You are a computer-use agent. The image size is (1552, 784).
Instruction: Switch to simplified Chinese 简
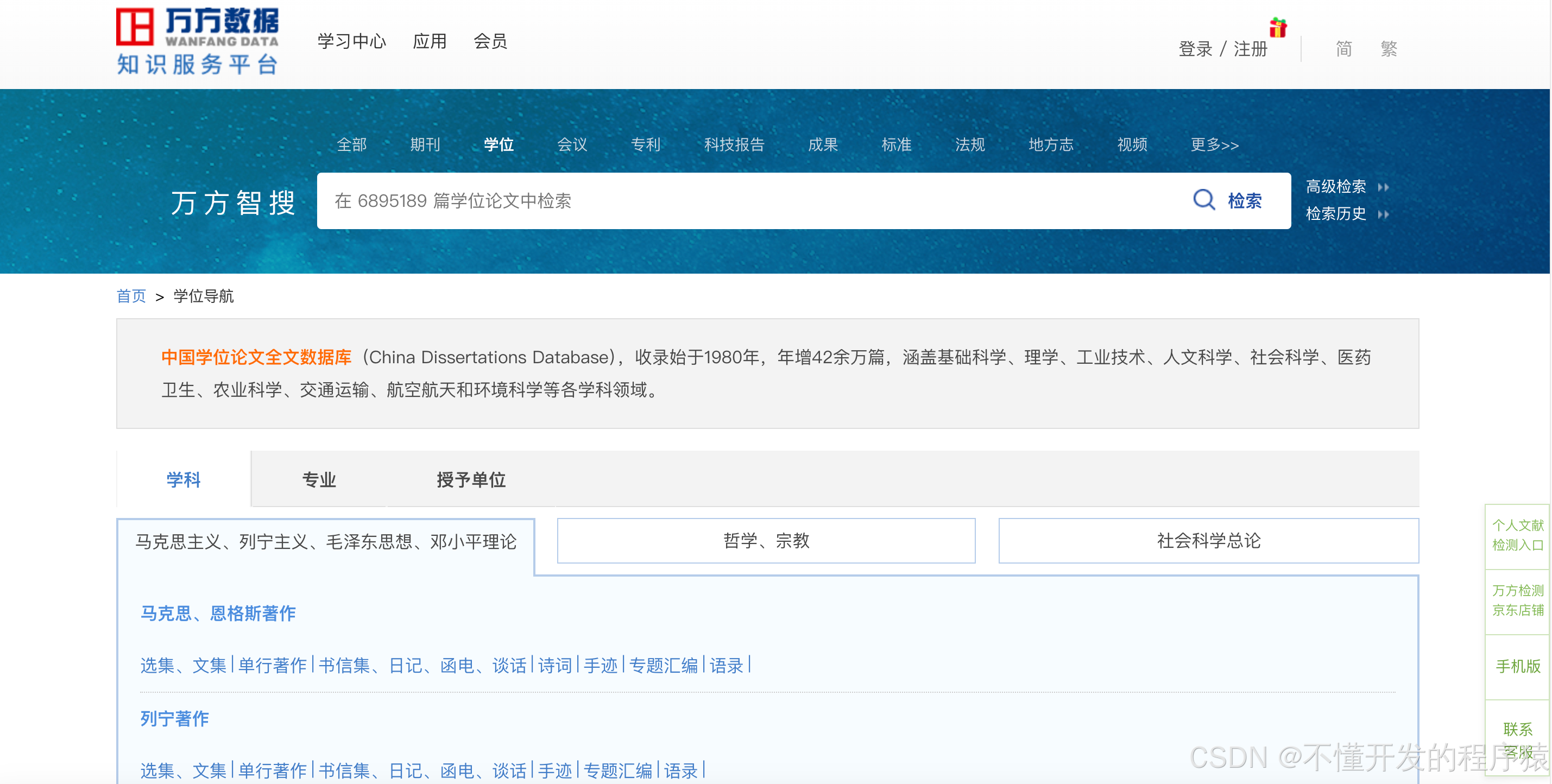click(x=1343, y=48)
